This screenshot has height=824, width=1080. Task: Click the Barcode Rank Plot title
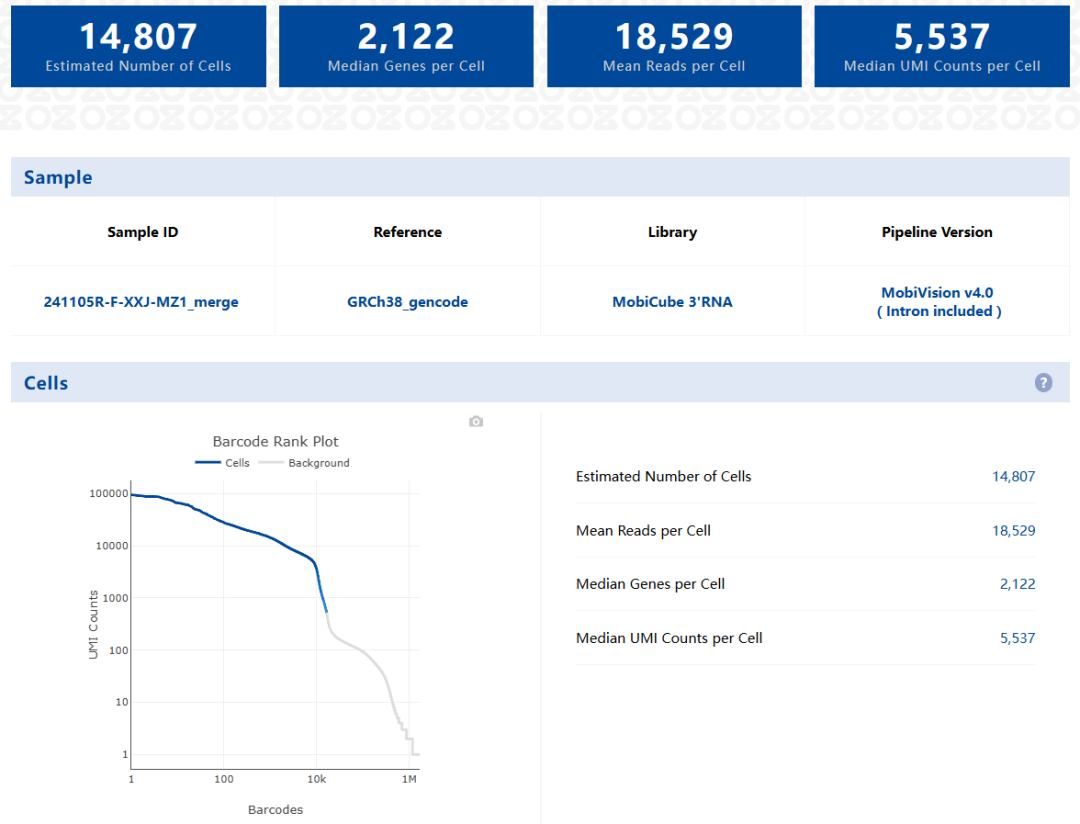[x=275, y=441]
